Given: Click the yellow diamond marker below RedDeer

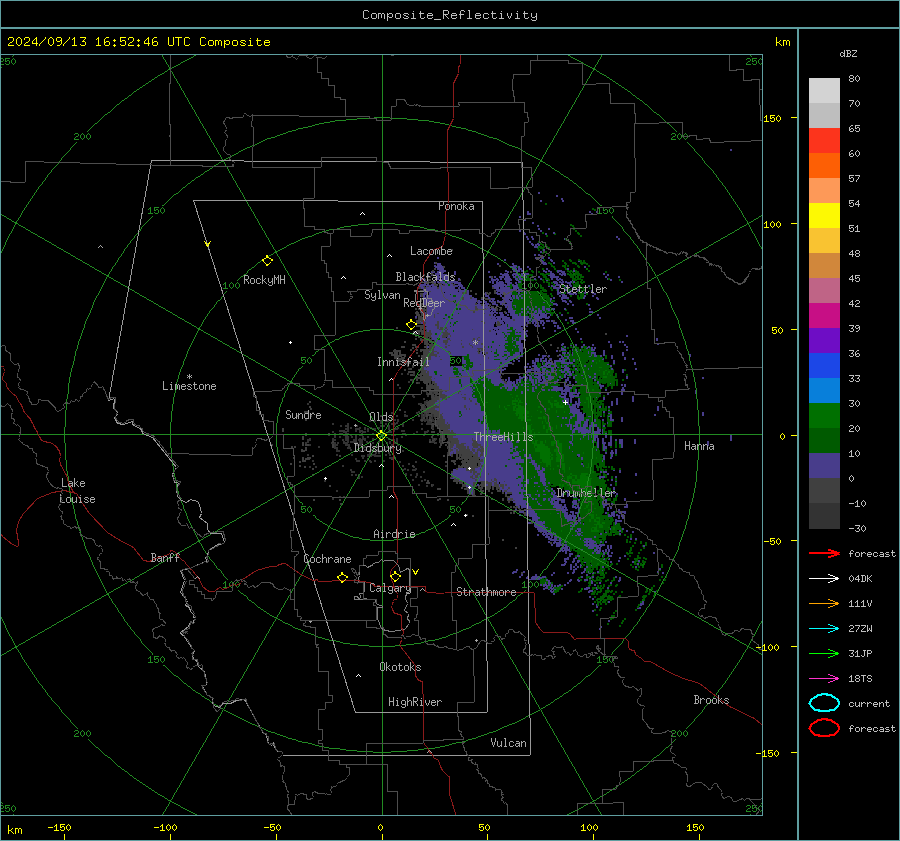Looking at the screenshot, I should pos(412,325).
